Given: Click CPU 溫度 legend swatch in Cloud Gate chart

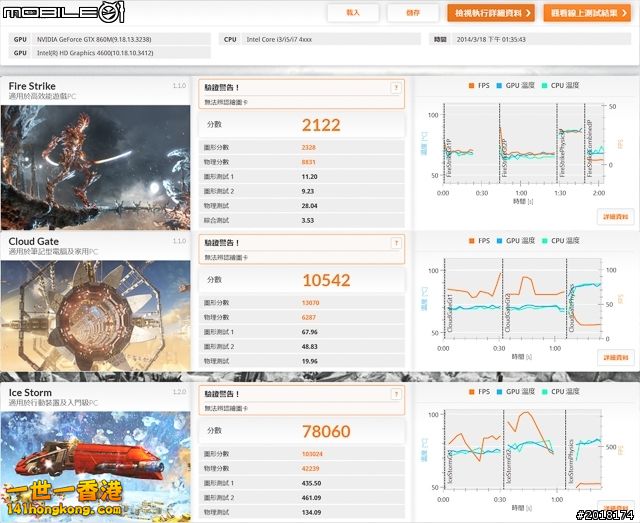Looking at the screenshot, I should (x=544, y=241).
